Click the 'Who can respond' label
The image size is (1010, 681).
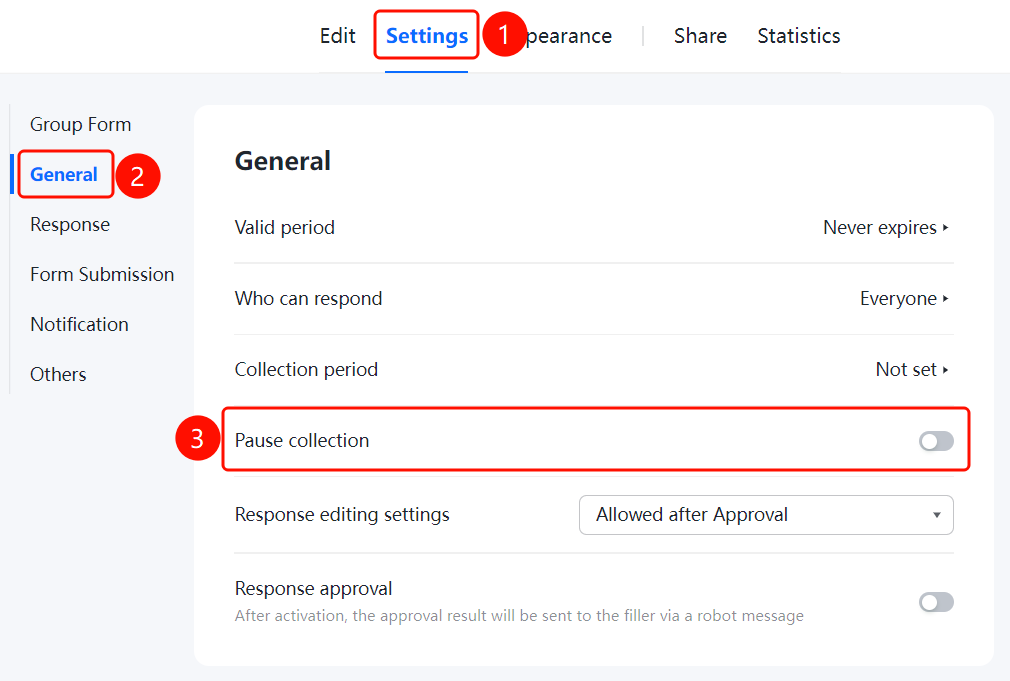309,298
